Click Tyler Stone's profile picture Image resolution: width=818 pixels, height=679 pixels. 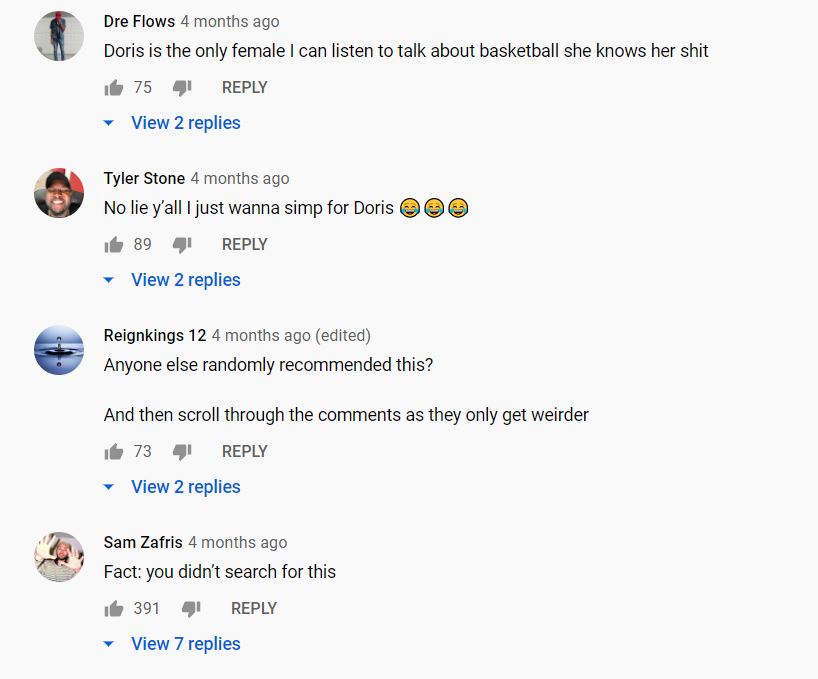(x=59, y=193)
